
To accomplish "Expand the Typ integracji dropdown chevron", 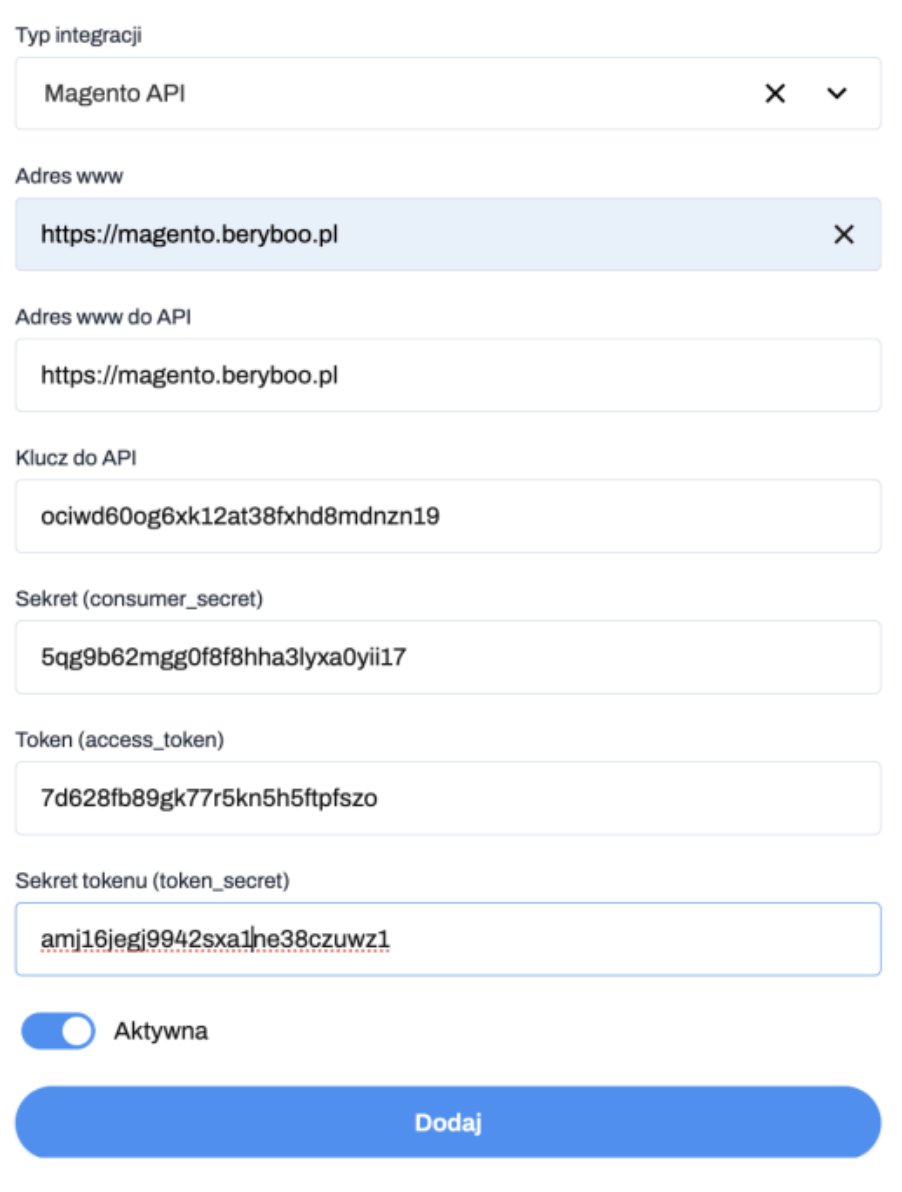I will 837,93.
